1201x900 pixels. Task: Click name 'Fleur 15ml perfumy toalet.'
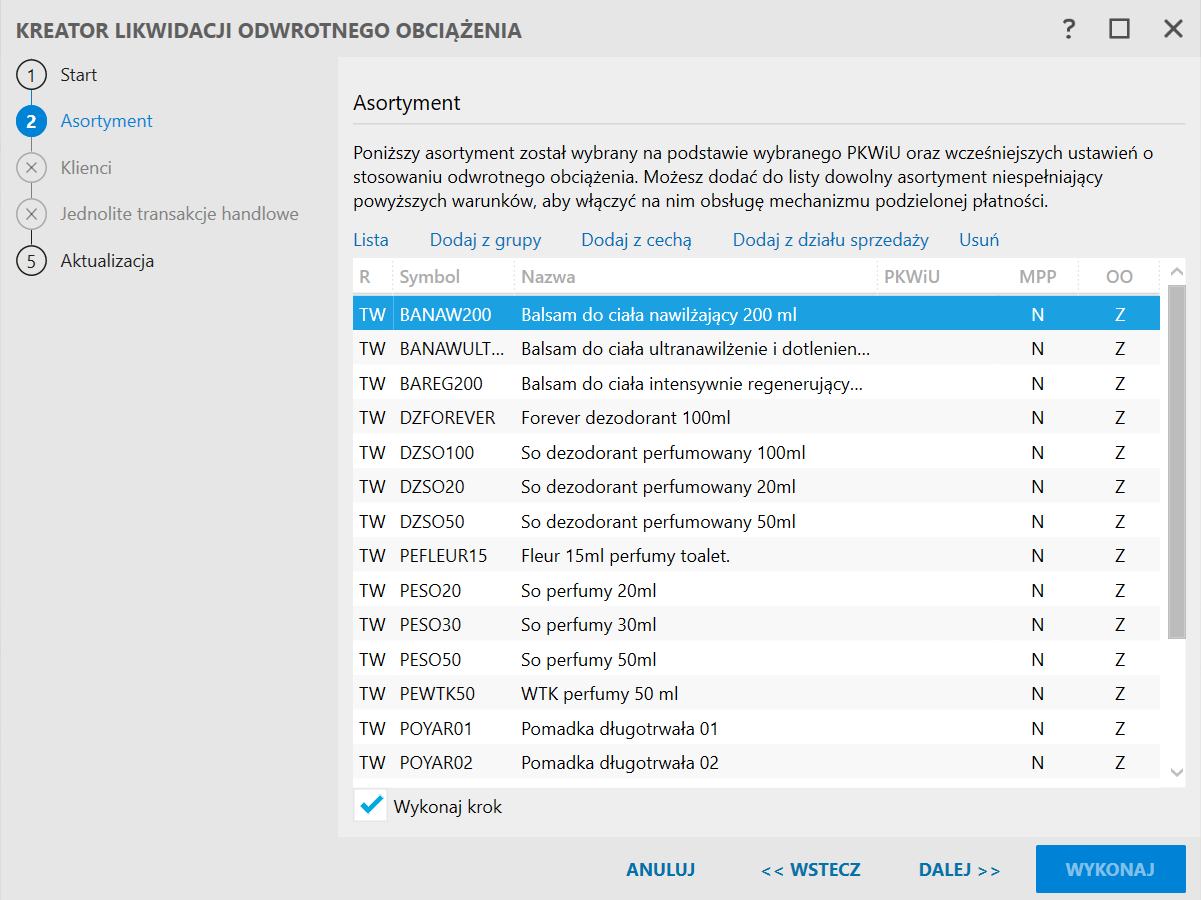point(625,555)
